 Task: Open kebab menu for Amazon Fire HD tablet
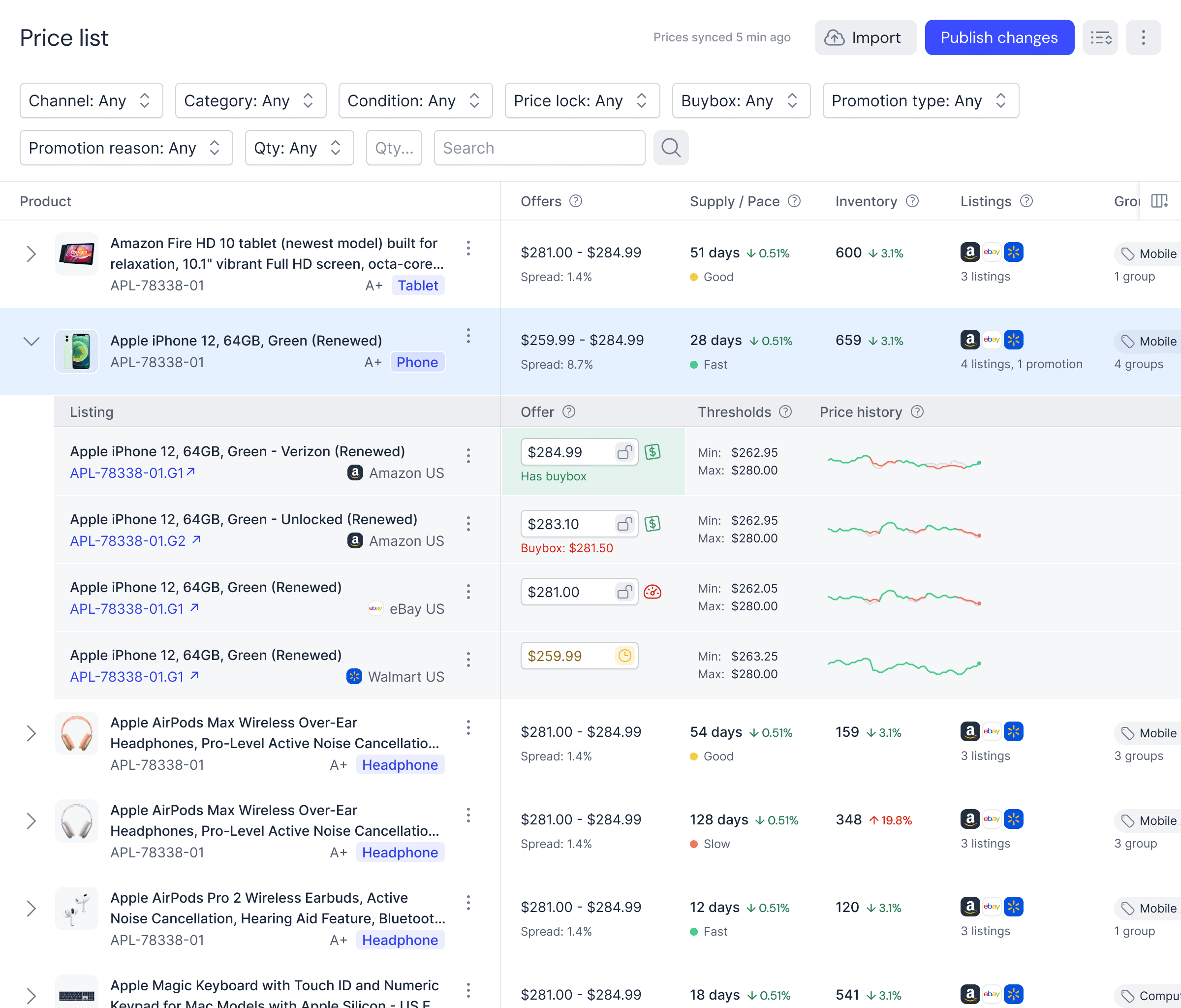coord(468,248)
